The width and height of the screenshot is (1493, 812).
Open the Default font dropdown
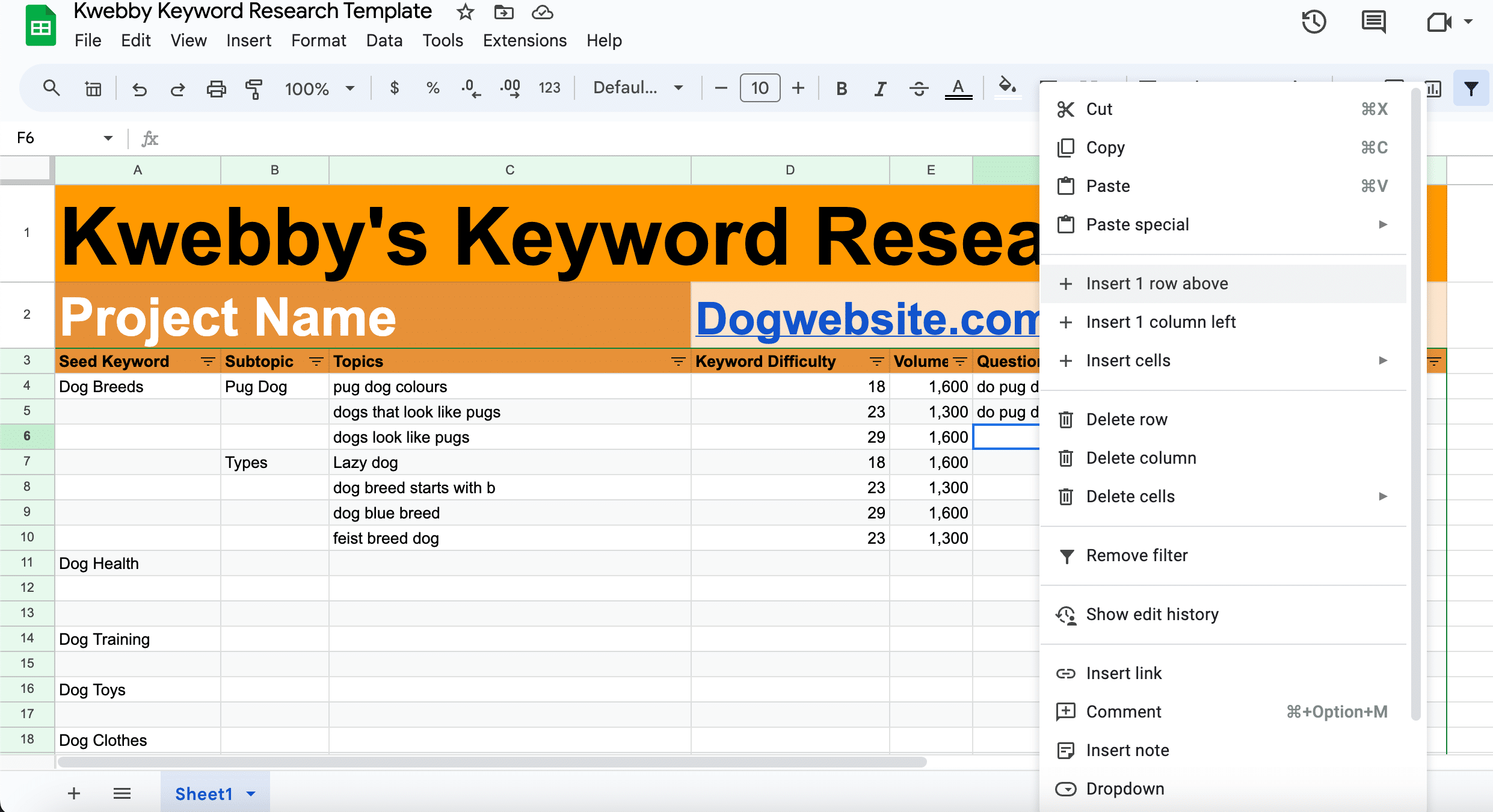point(638,88)
